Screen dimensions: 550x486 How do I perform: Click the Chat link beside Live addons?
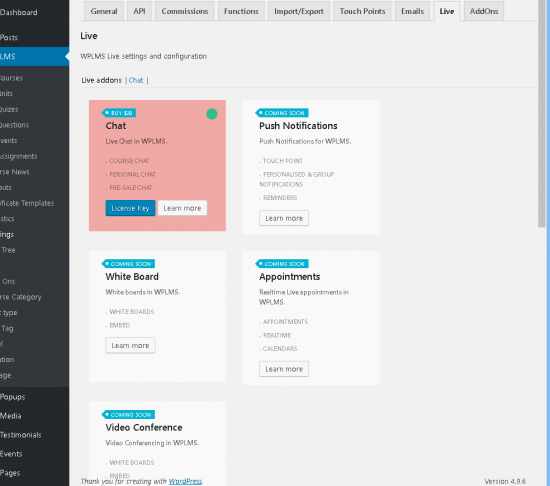tap(136, 80)
